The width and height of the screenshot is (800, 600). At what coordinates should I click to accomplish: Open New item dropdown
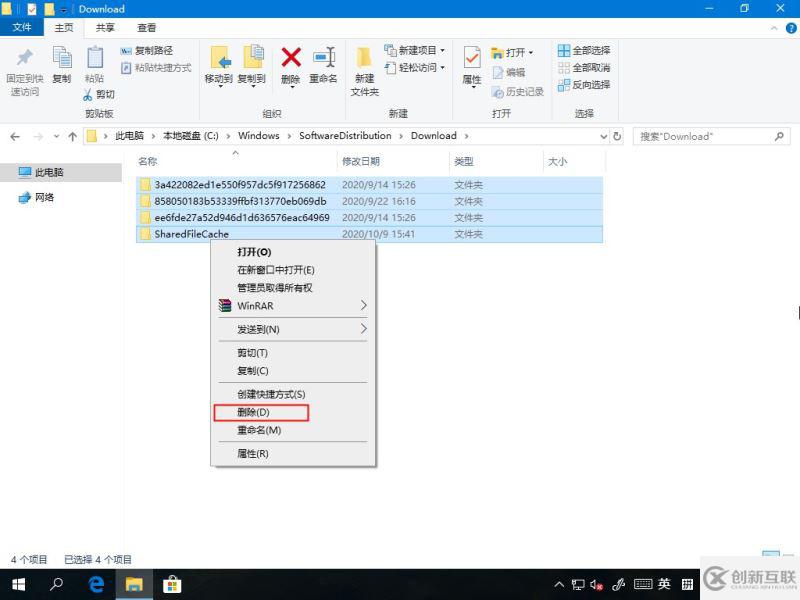(x=414, y=51)
